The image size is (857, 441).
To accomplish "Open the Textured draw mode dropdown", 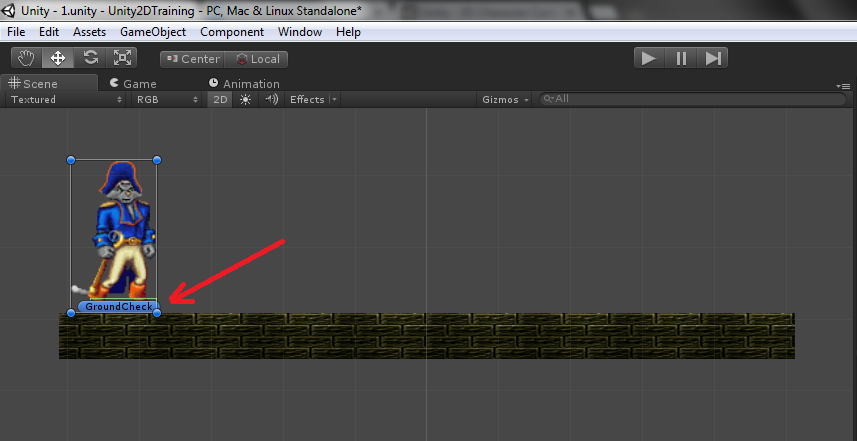I will tap(67, 99).
